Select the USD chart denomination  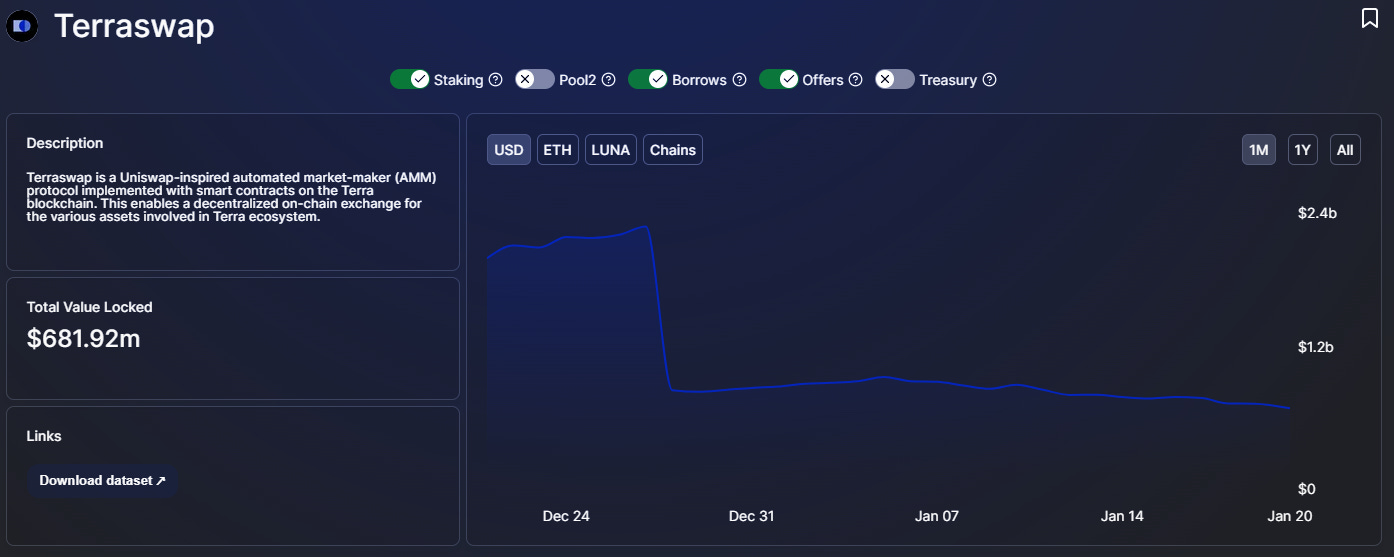click(x=509, y=150)
